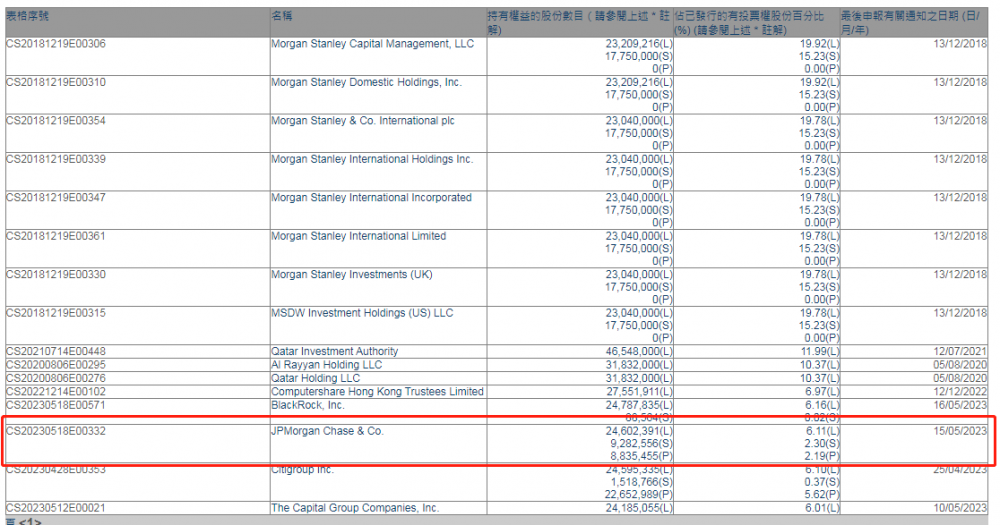Select Morgan Stanley & Co. International plc

point(363,121)
